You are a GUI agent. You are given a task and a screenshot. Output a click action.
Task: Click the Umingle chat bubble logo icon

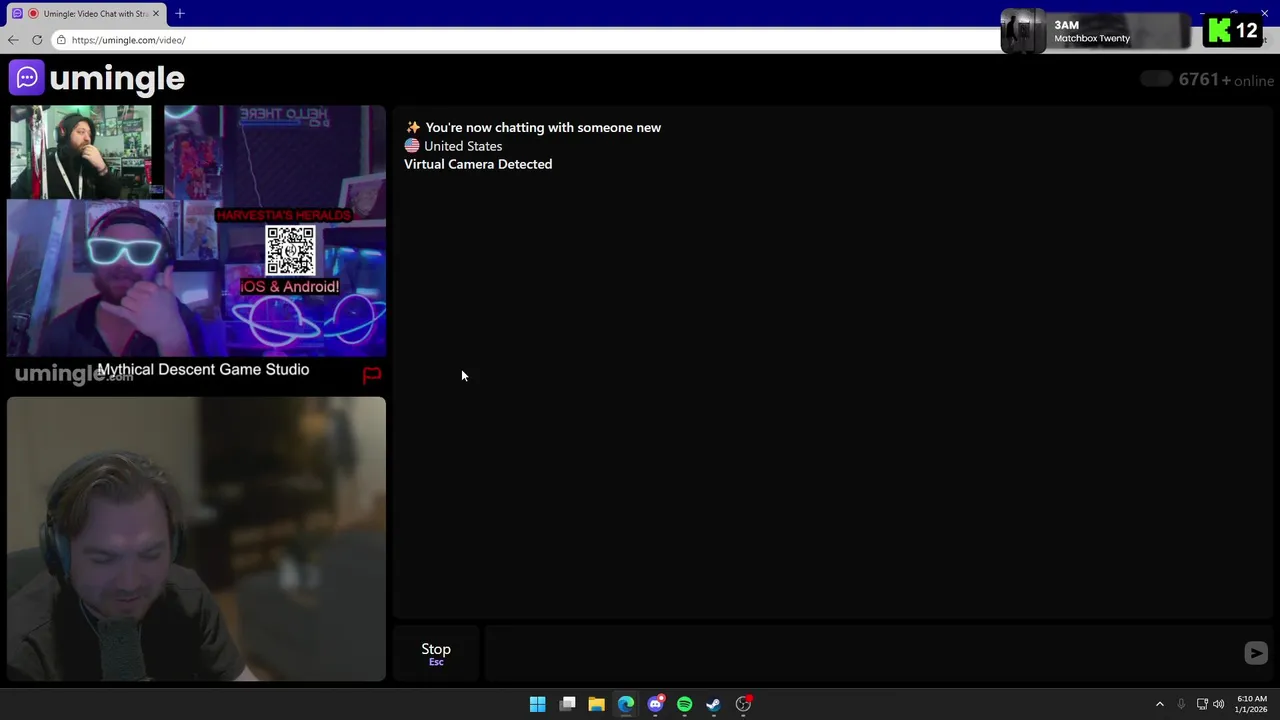coord(26,78)
